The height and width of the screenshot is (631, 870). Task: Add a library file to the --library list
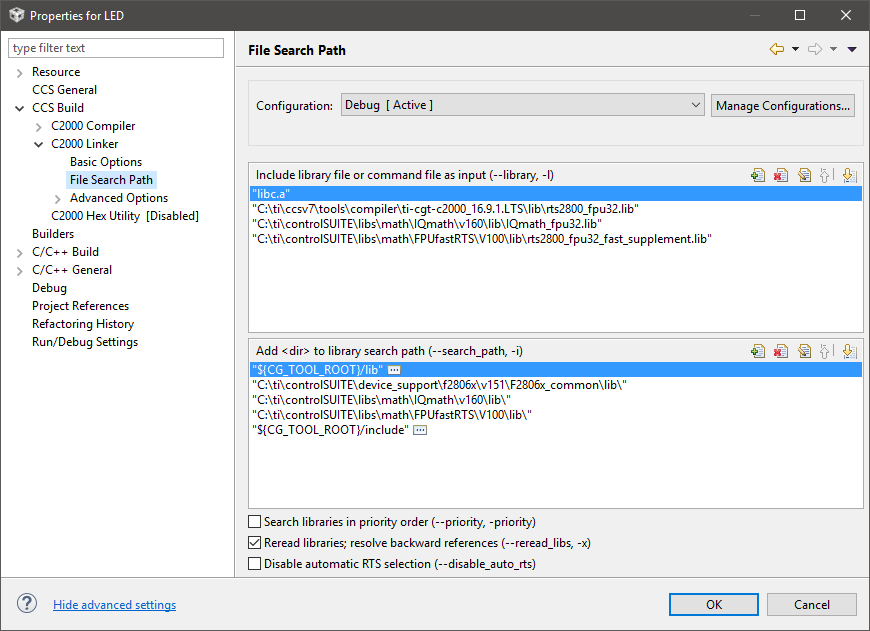point(758,175)
